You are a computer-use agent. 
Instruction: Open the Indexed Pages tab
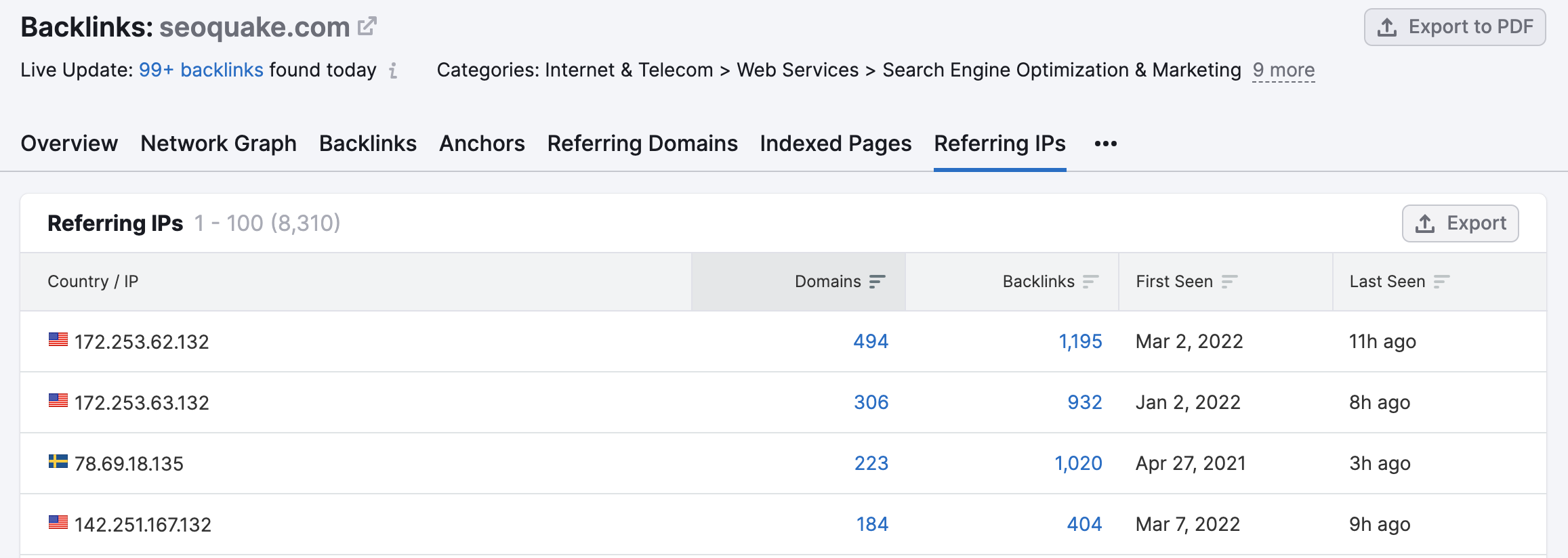click(x=835, y=144)
